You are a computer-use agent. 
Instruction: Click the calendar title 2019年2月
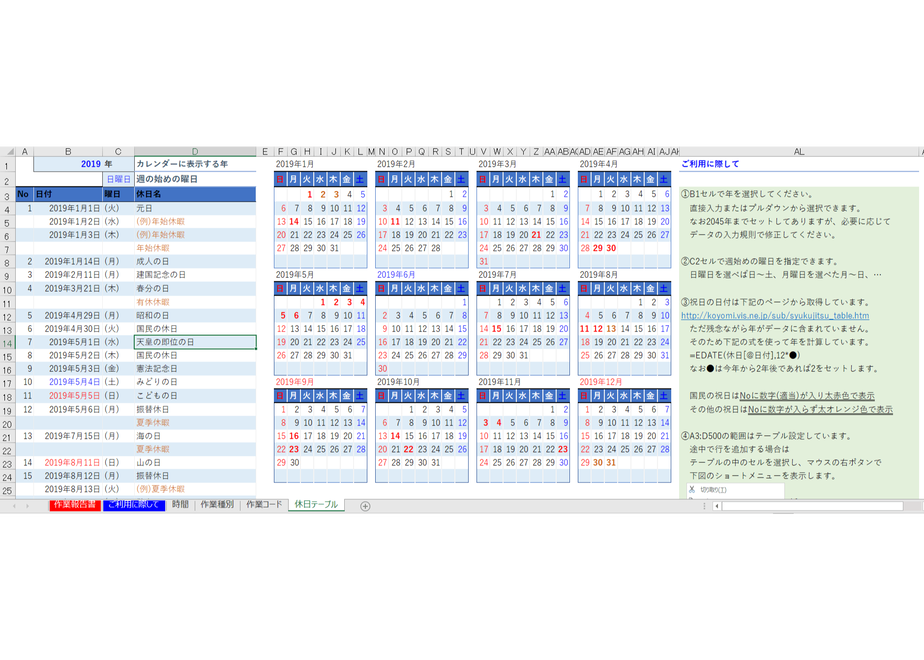click(x=396, y=164)
